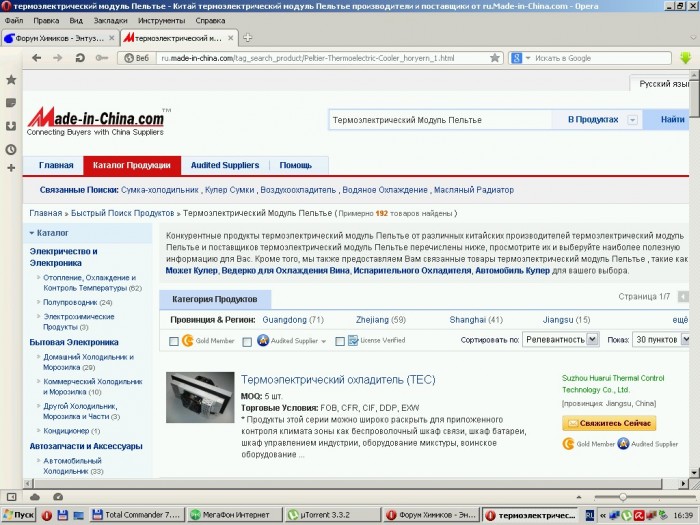
Task: Click the 'Свяжитесь Сейчас' contact button
Action: (x=609, y=423)
